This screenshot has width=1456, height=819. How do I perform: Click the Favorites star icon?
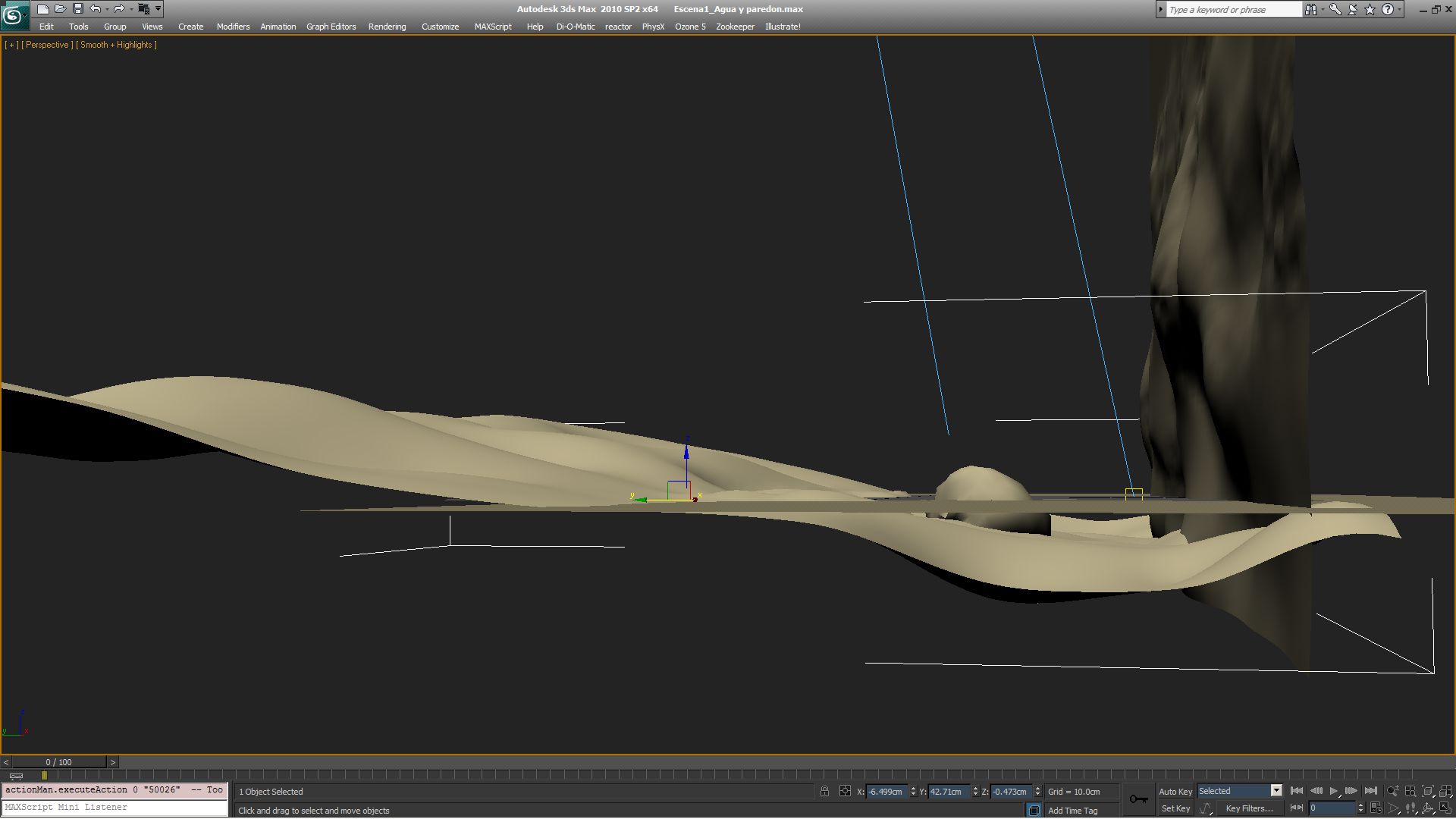click(1370, 9)
